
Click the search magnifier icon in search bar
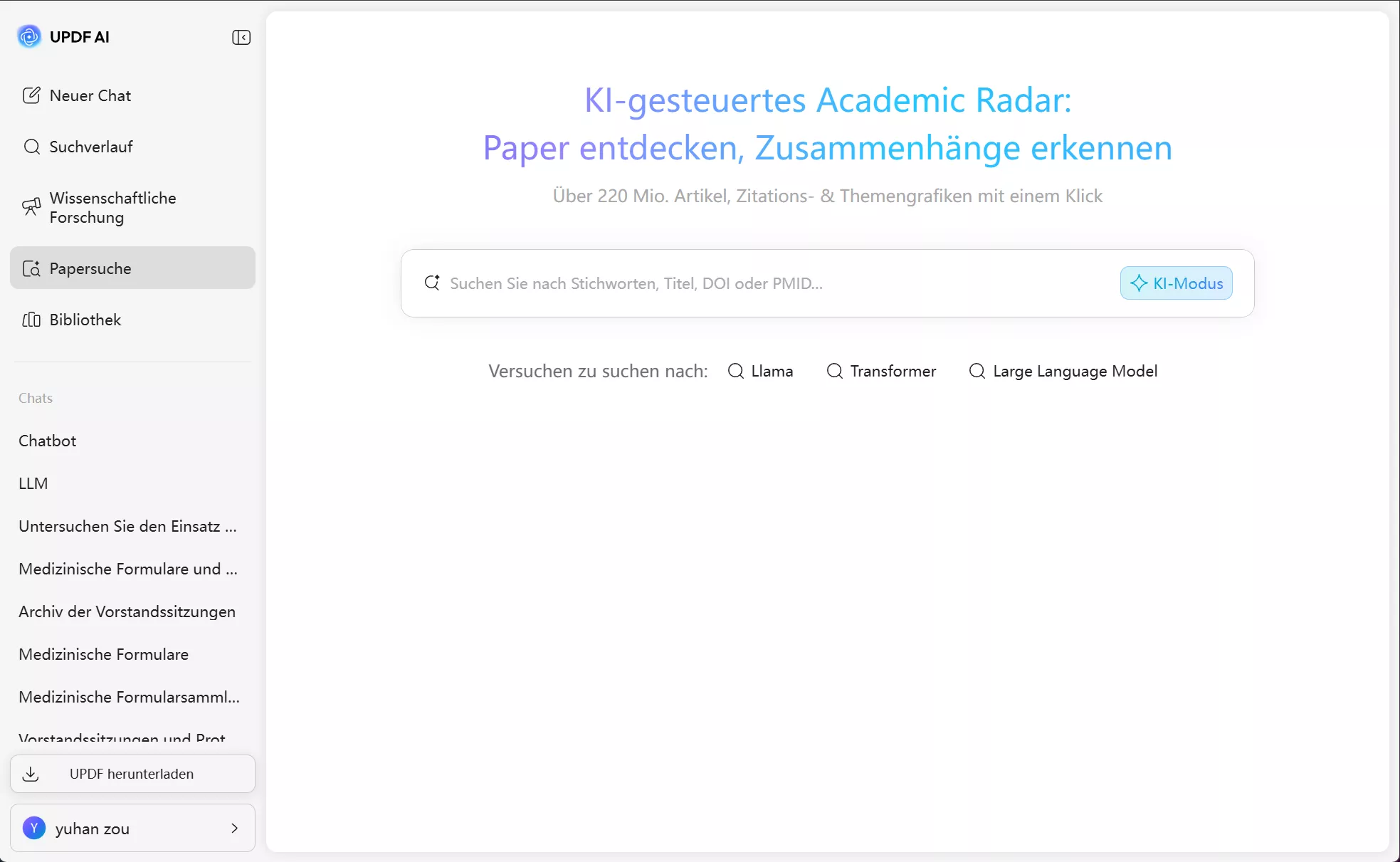tap(433, 283)
